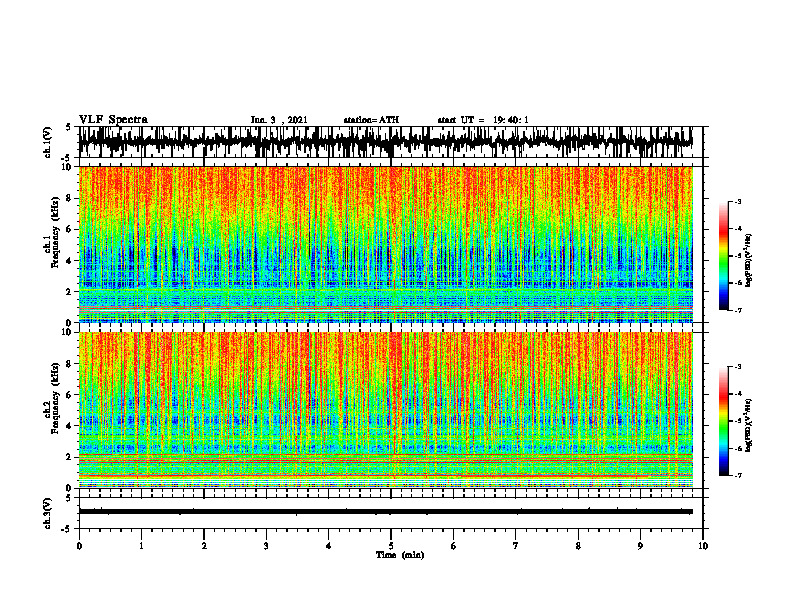Click the ch.2 color scale log(PSD) title

pyautogui.click(x=750, y=426)
